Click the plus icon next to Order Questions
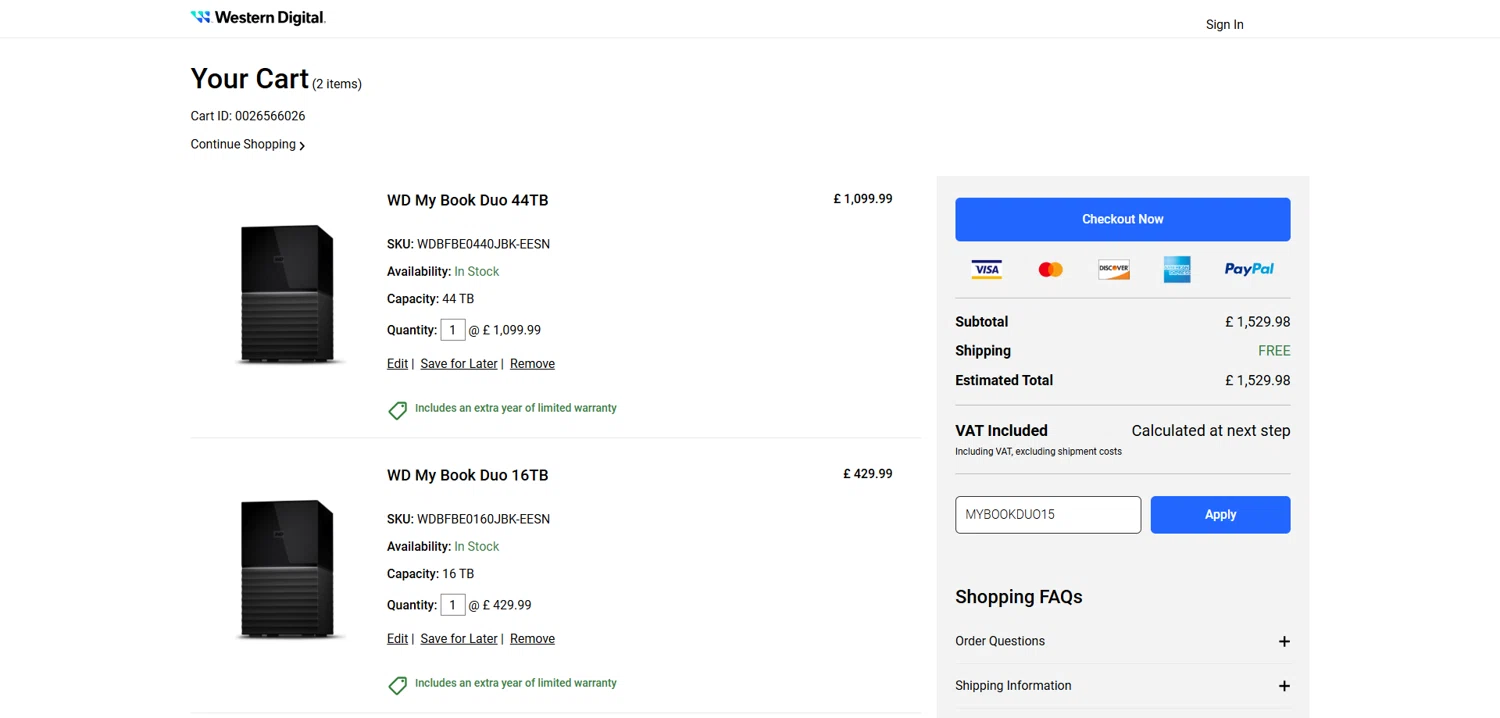The height and width of the screenshot is (718, 1500). (x=1284, y=641)
